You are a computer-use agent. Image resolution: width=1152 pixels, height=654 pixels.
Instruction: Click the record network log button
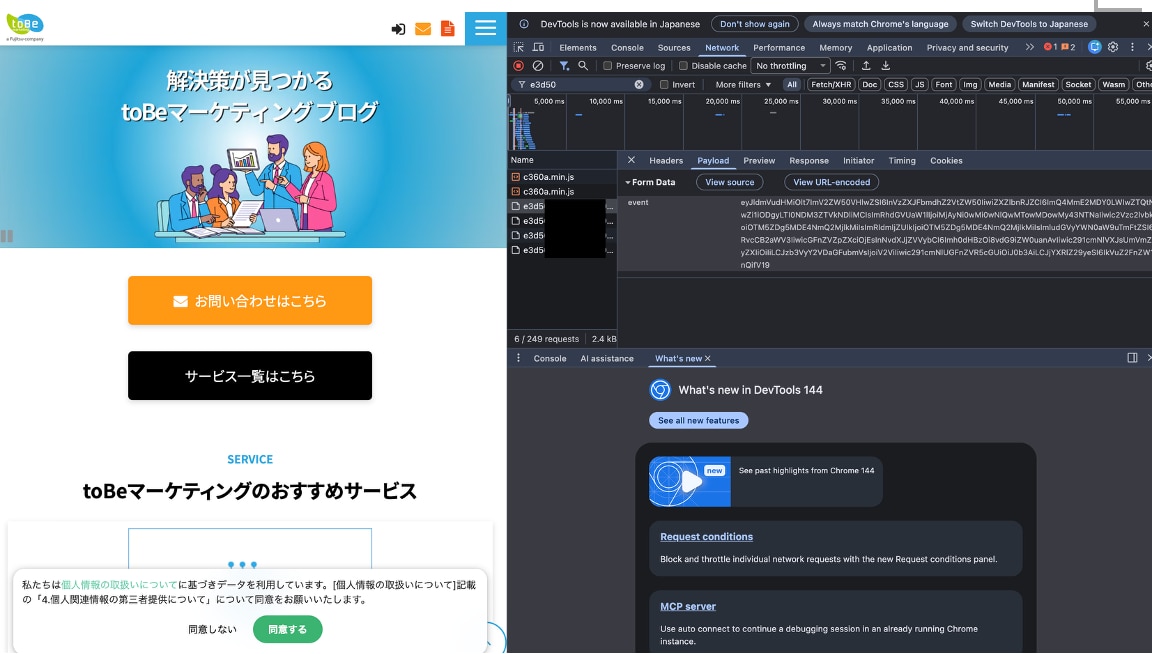tap(518, 66)
